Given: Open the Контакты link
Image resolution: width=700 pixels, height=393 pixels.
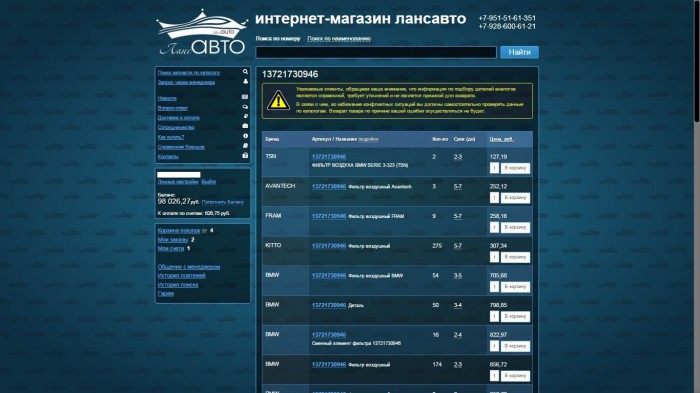Looking at the screenshot, I should [168, 157].
